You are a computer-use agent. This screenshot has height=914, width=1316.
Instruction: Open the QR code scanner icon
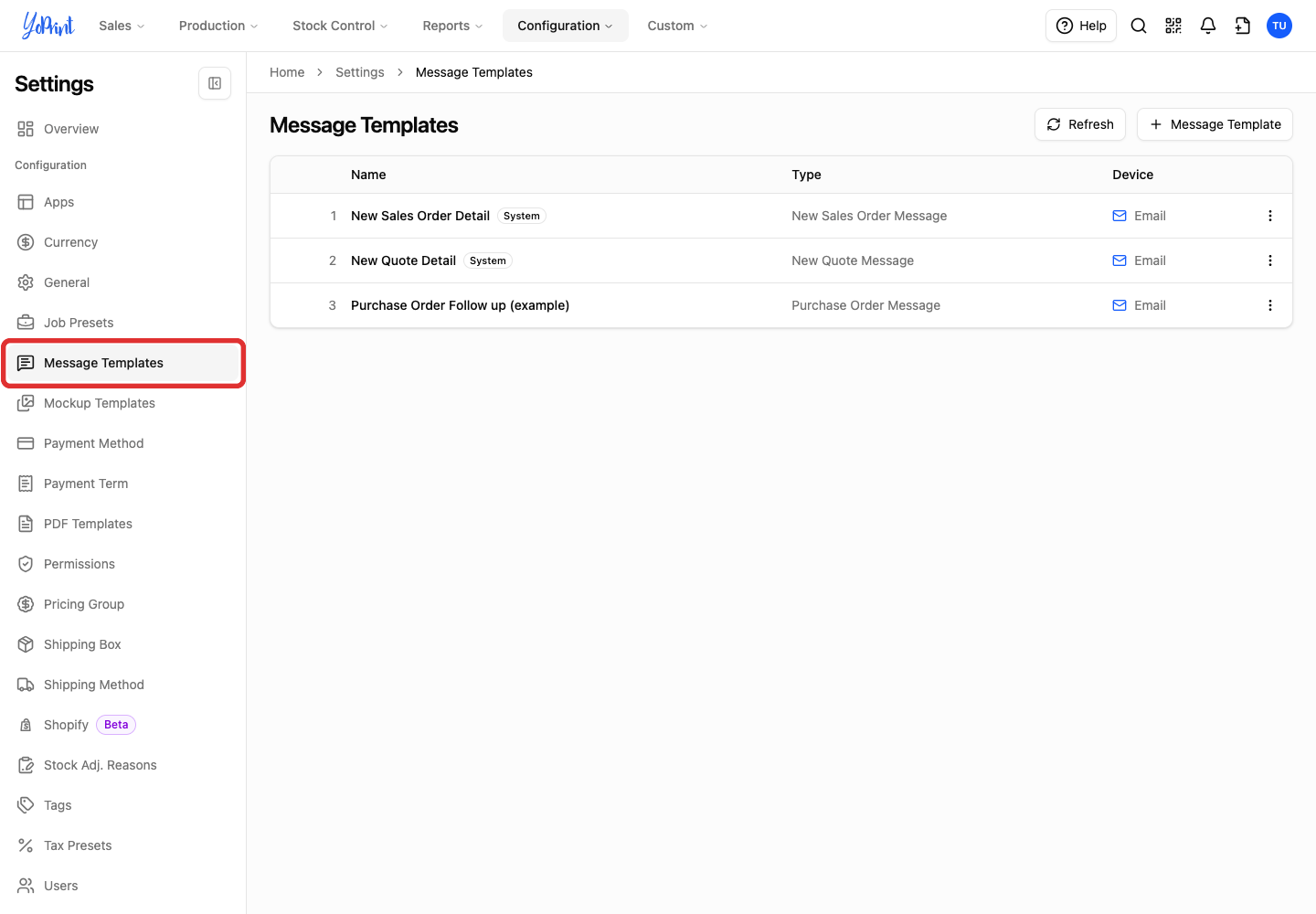(1173, 26)
